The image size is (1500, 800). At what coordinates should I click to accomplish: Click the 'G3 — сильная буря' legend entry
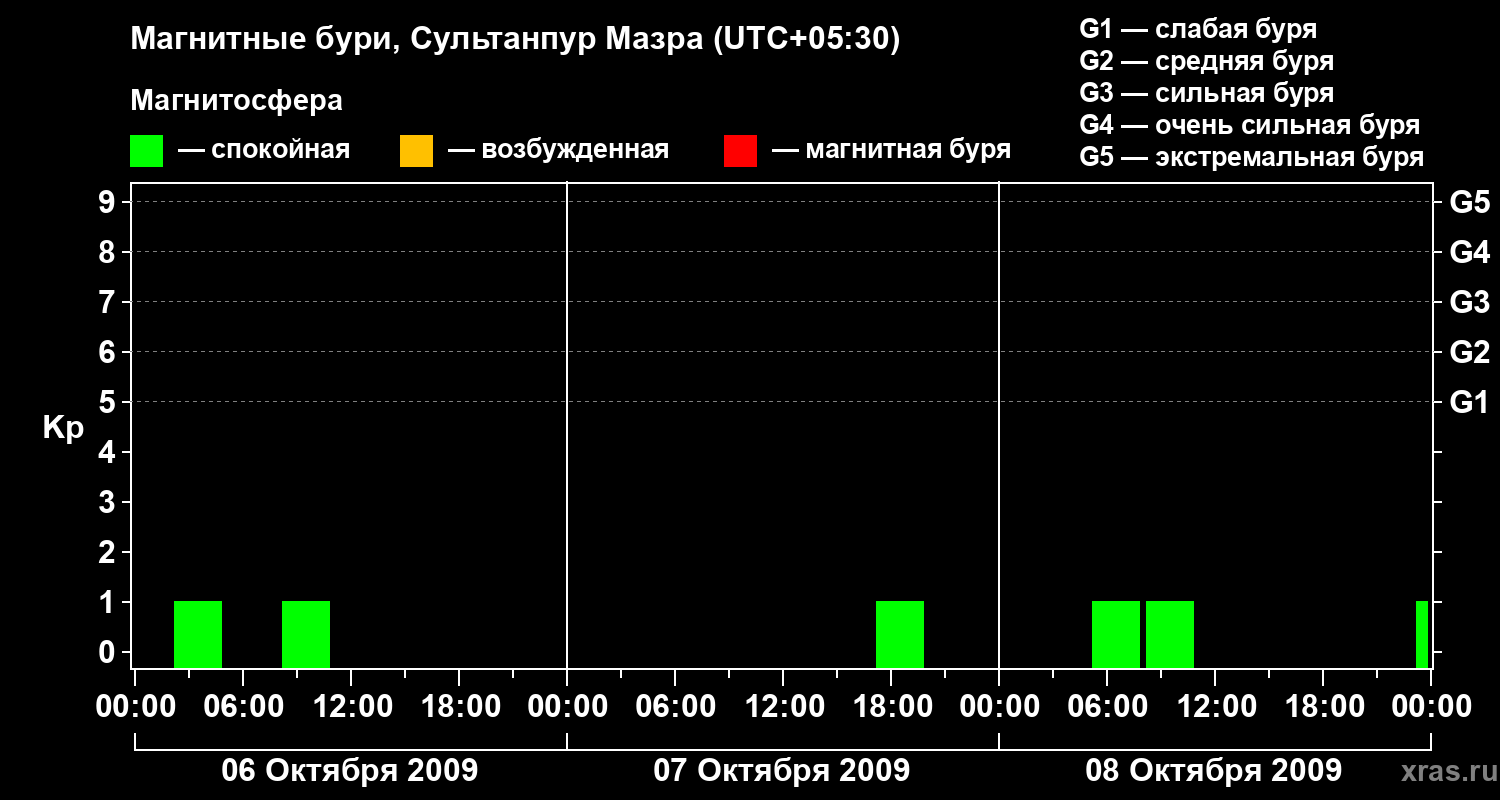1207,93
